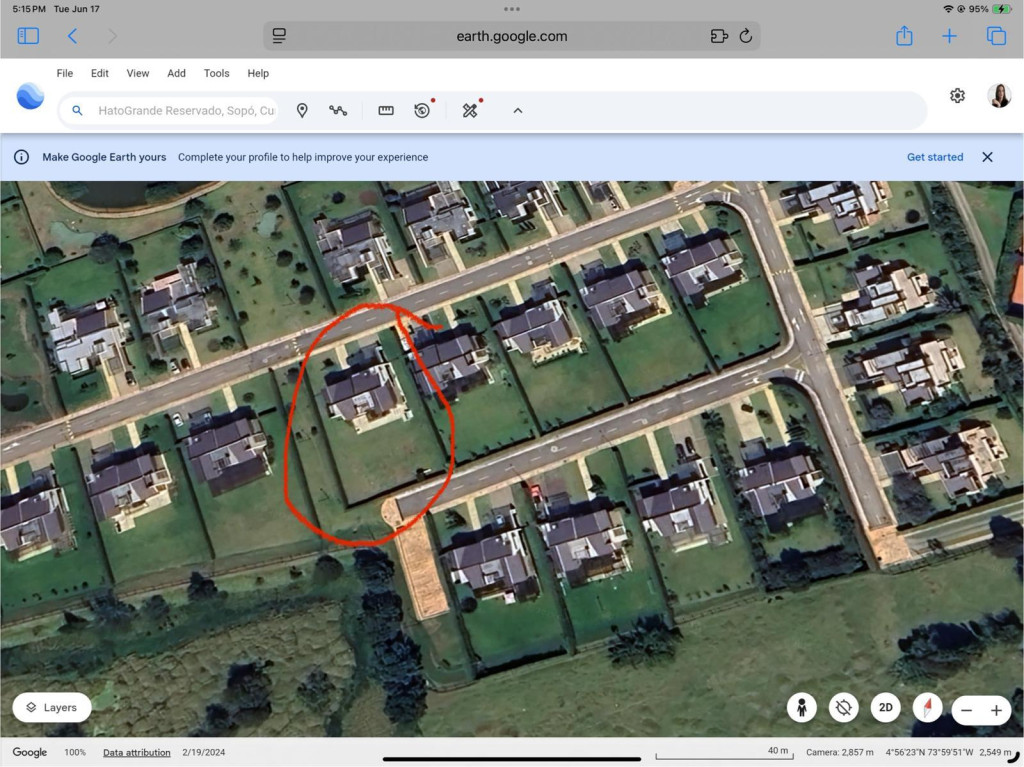Click the Get started link
This screenshot has height=767, width=1024.
(935, 157)
